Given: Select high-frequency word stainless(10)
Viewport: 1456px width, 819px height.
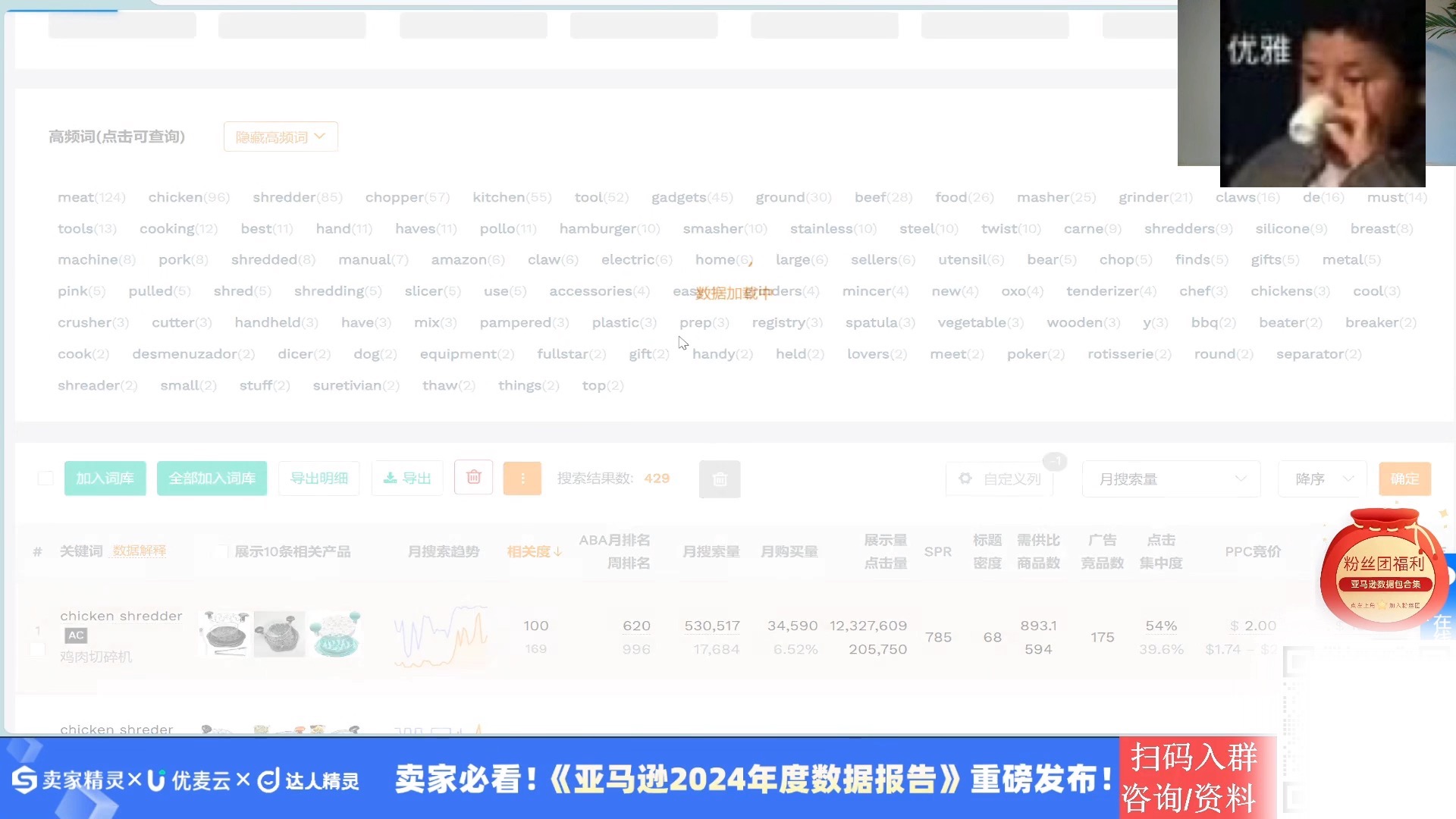Looking at the screenshot, I should [833, 228].
